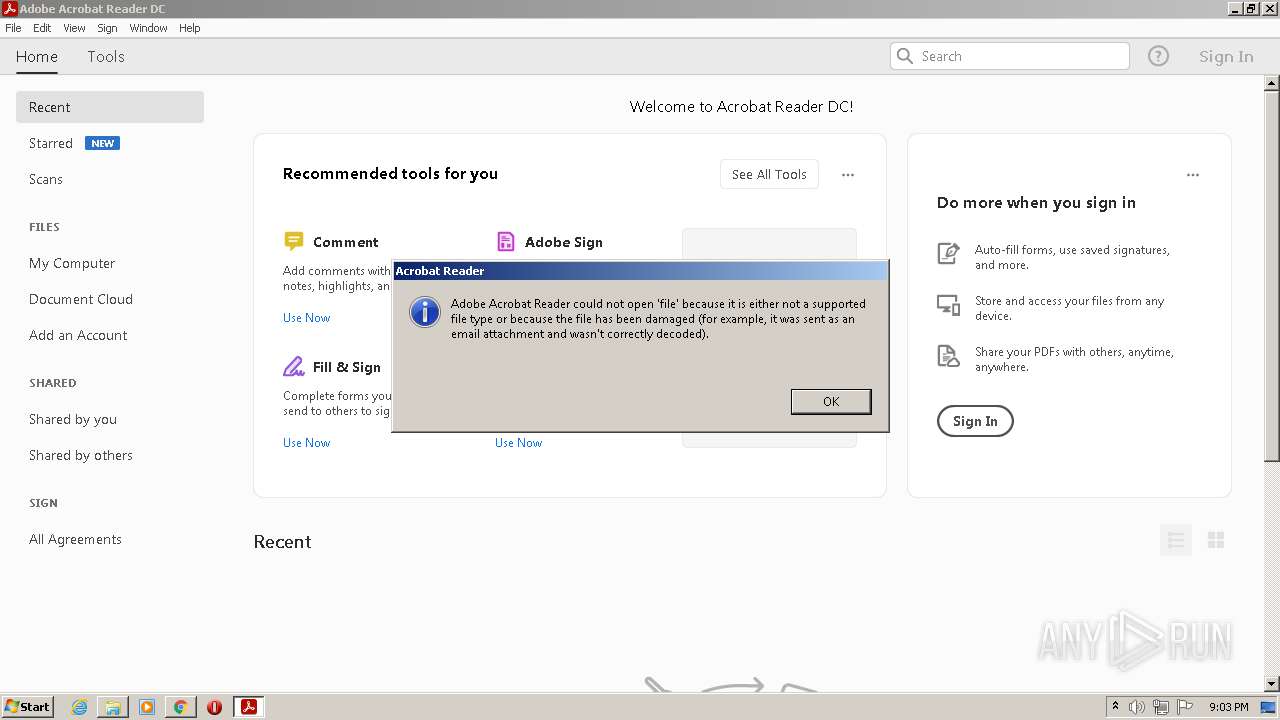Click the Start button
1280x720 pixels.
[28, 707]
